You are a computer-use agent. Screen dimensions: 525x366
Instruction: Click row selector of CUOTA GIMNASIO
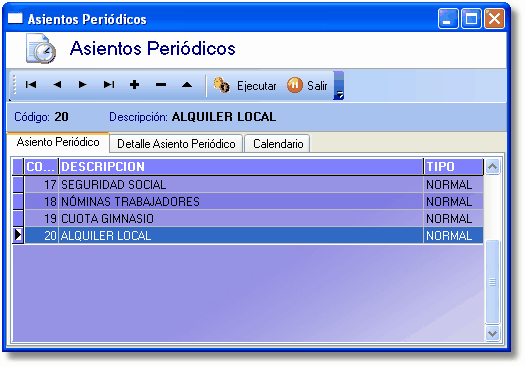click(18, 219)
